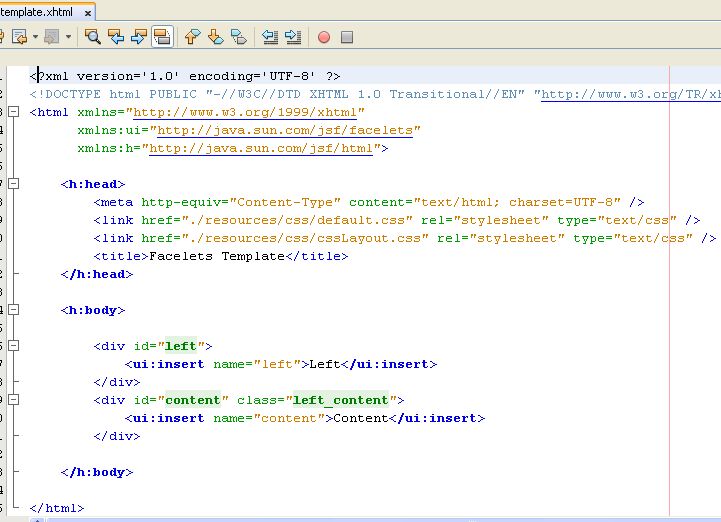
Task: Click the 'Content' placeholder text
Action: (360, 418)
